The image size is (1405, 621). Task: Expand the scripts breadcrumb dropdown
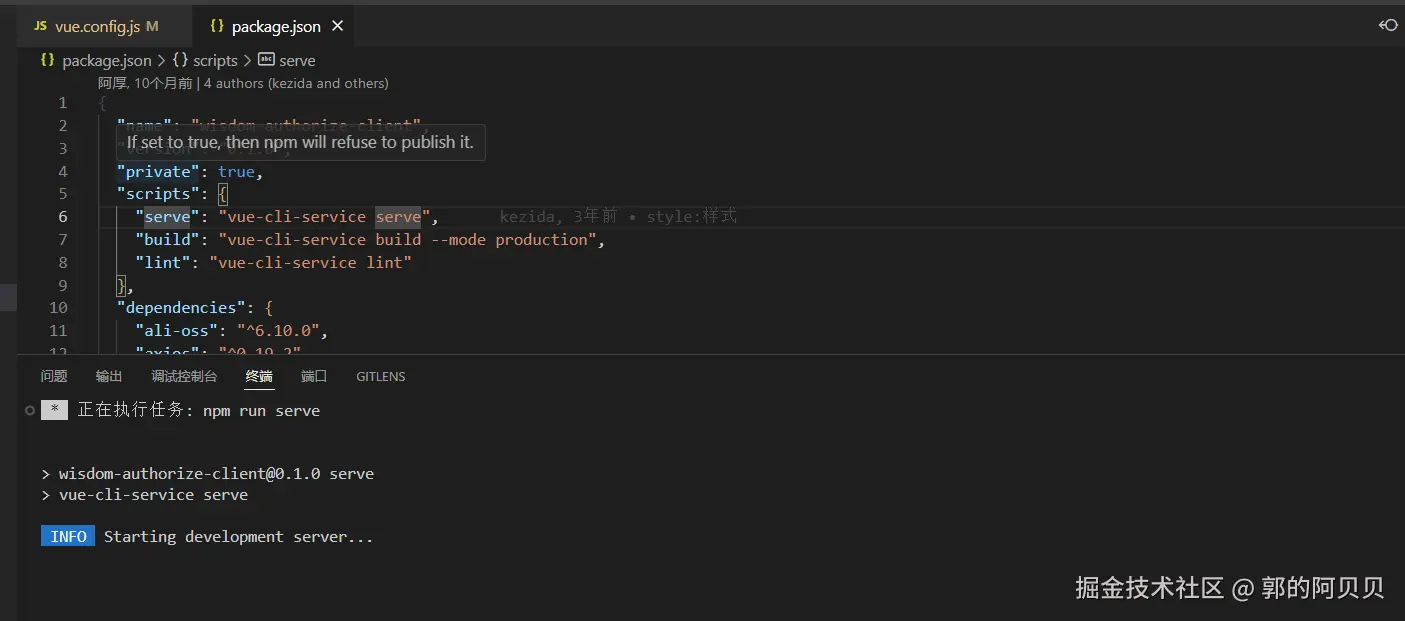tap(215, 60)
